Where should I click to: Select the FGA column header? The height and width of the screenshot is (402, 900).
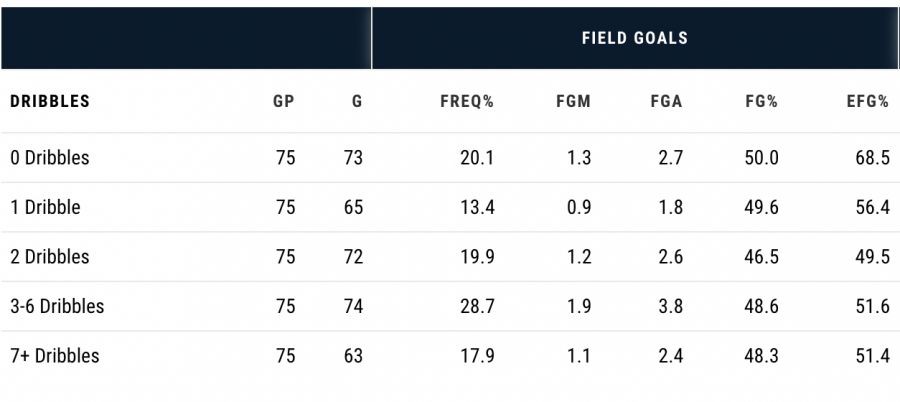pyautogui.click(x=665, y=102)
